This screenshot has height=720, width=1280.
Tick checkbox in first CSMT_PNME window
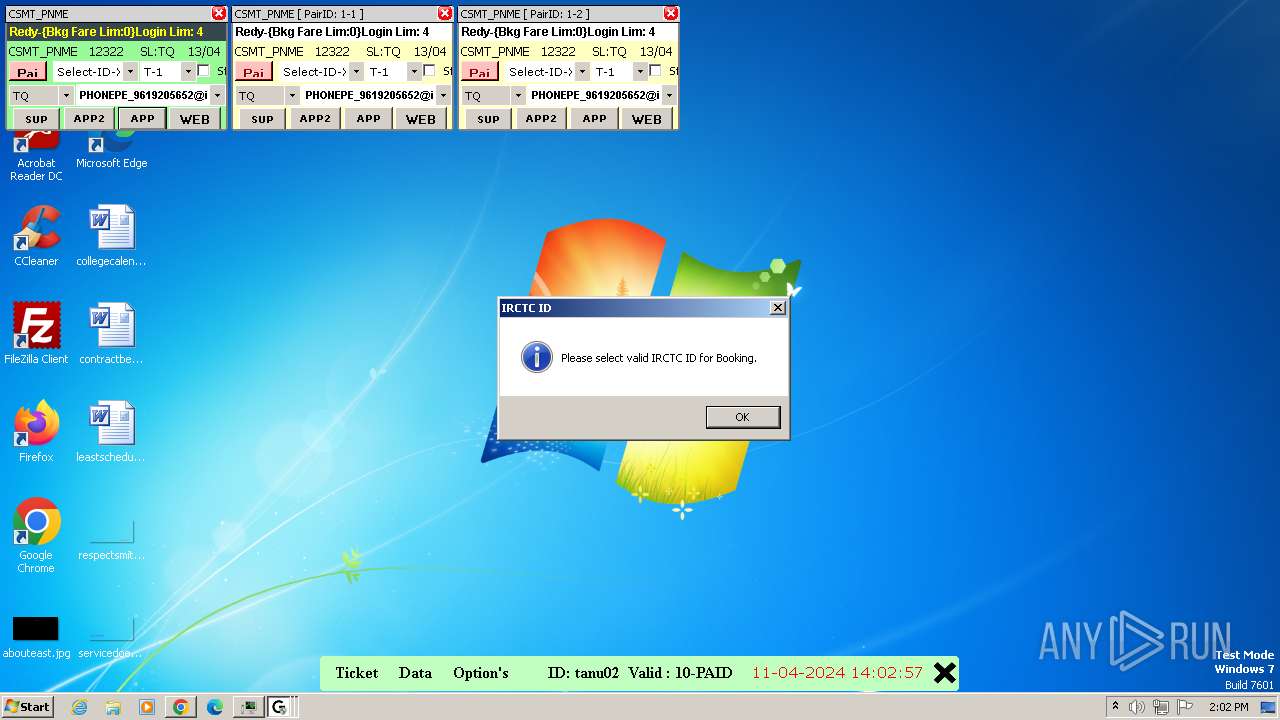click(x=203, y=71)
